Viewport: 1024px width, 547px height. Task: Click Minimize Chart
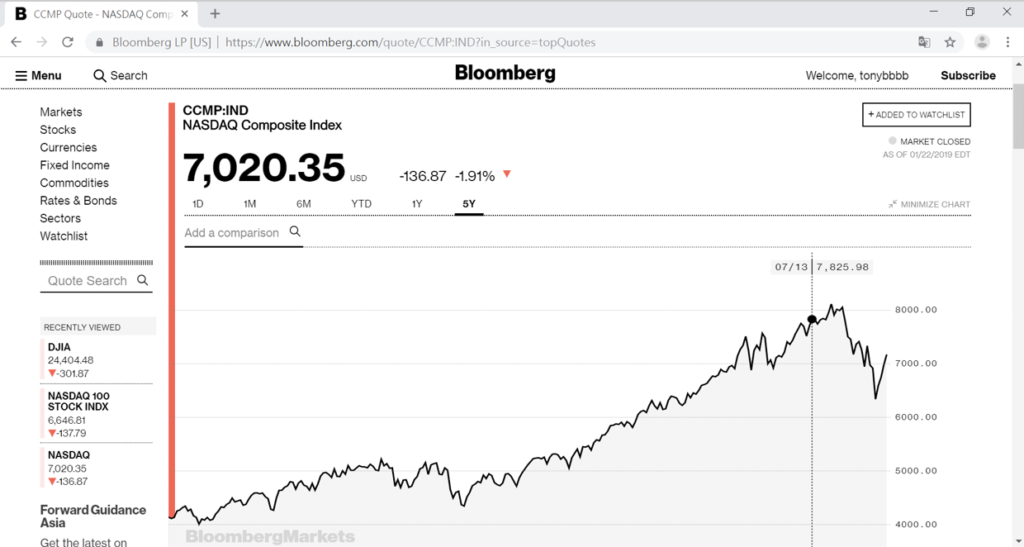click(x=929, y=204)
